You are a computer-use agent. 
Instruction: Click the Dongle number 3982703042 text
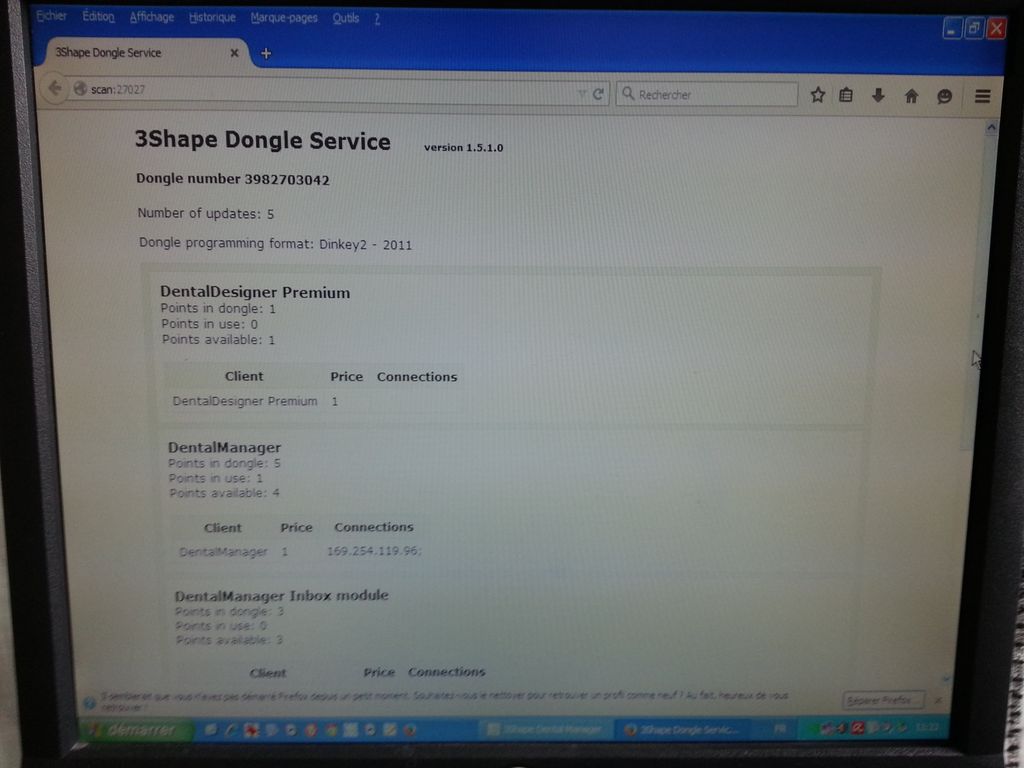pos(232,179)
